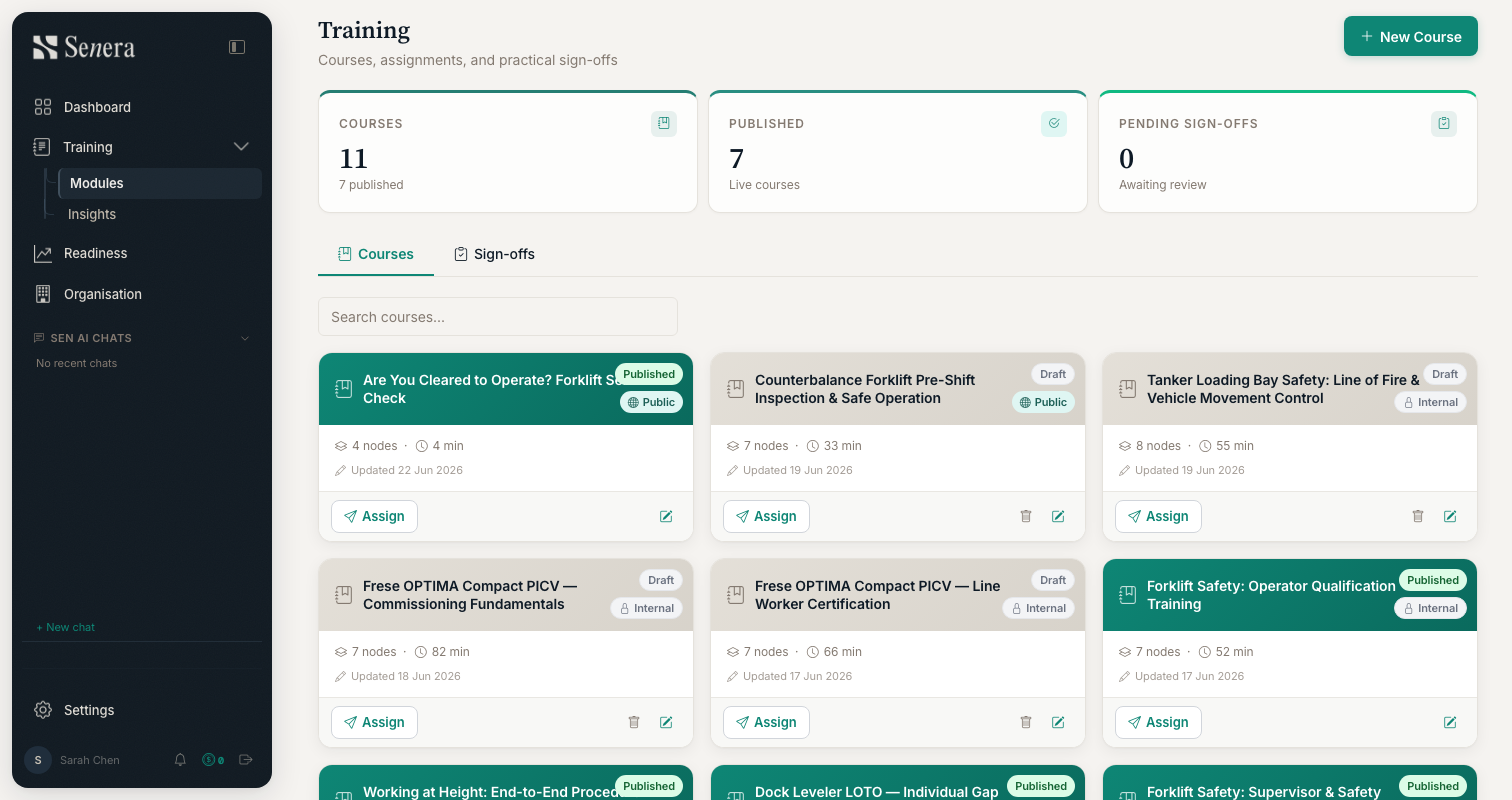
Task: Assign the Forklift Operator Qualification Training course
Action: pyautogui.click(x=1158, y=722)
